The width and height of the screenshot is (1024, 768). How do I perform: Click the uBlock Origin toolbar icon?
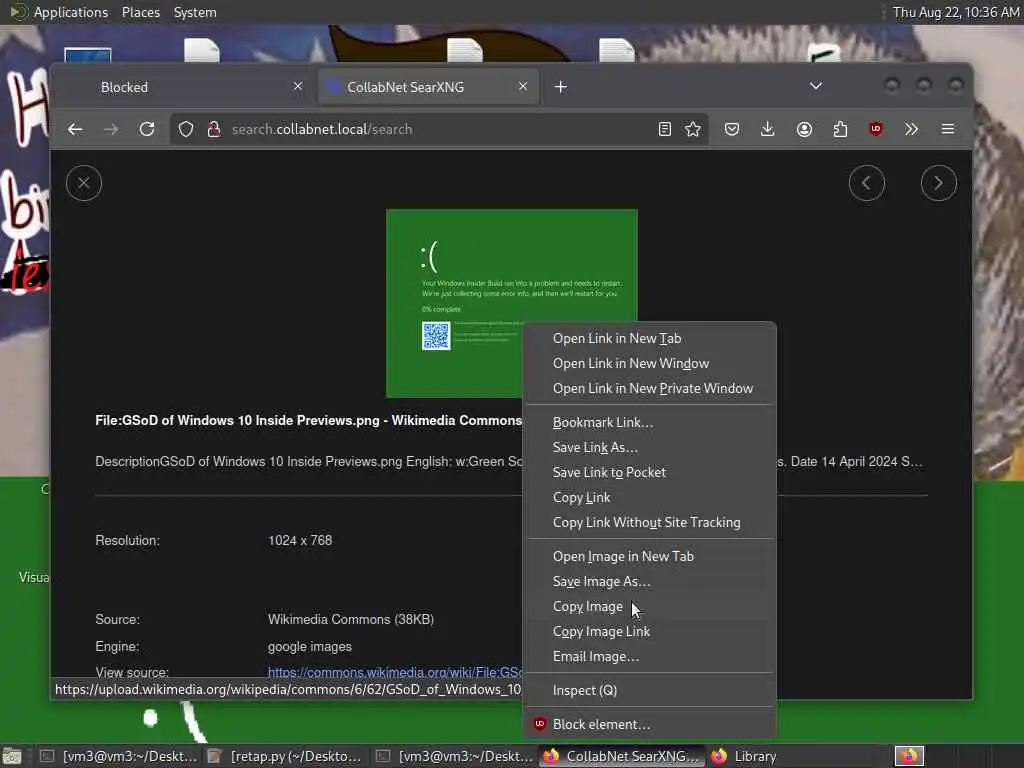click(x=876, y=129)
